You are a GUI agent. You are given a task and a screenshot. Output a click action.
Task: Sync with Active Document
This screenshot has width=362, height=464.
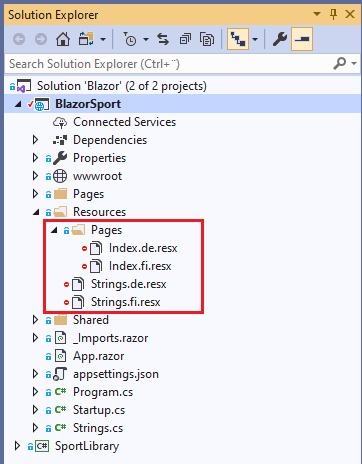(163, 39)
